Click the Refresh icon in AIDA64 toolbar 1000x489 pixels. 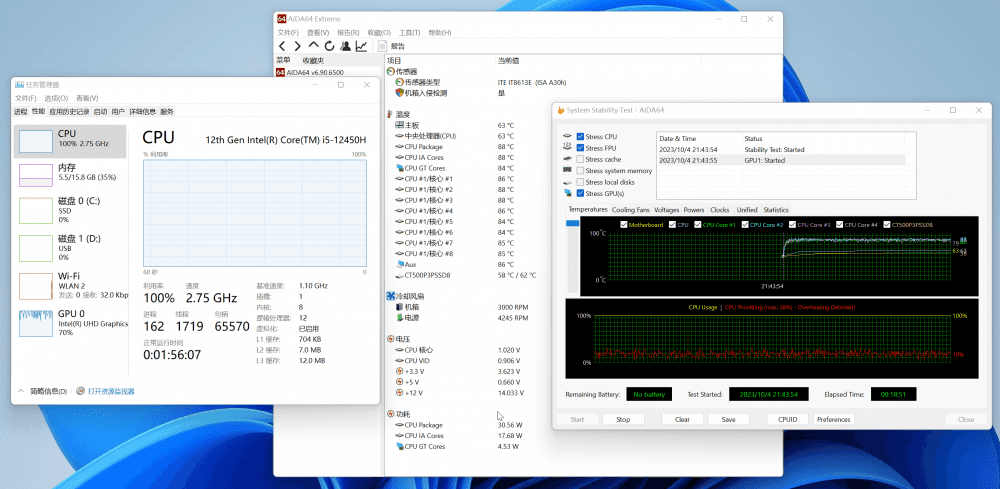tap(329, 46)
